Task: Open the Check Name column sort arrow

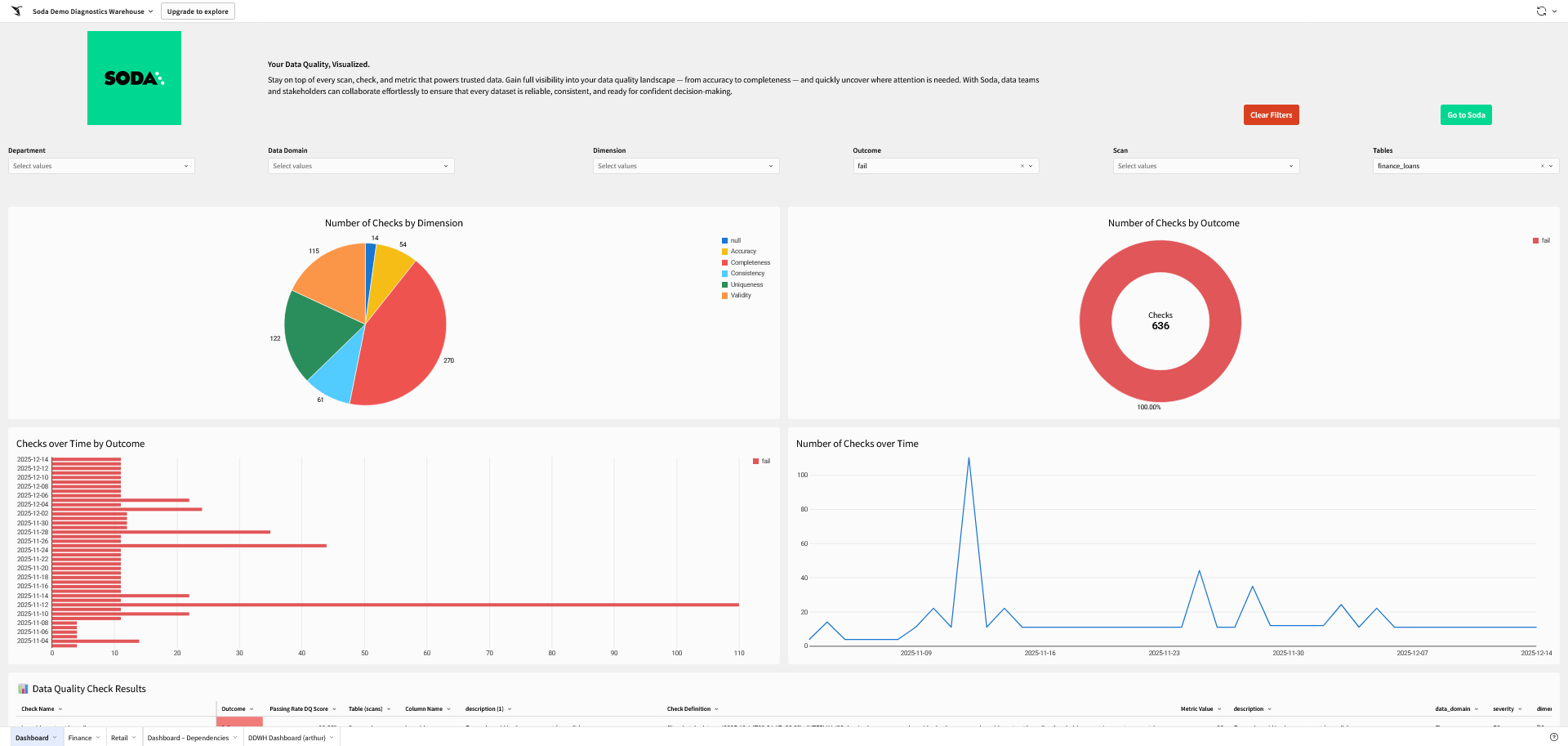Action: tap(60, 709)
